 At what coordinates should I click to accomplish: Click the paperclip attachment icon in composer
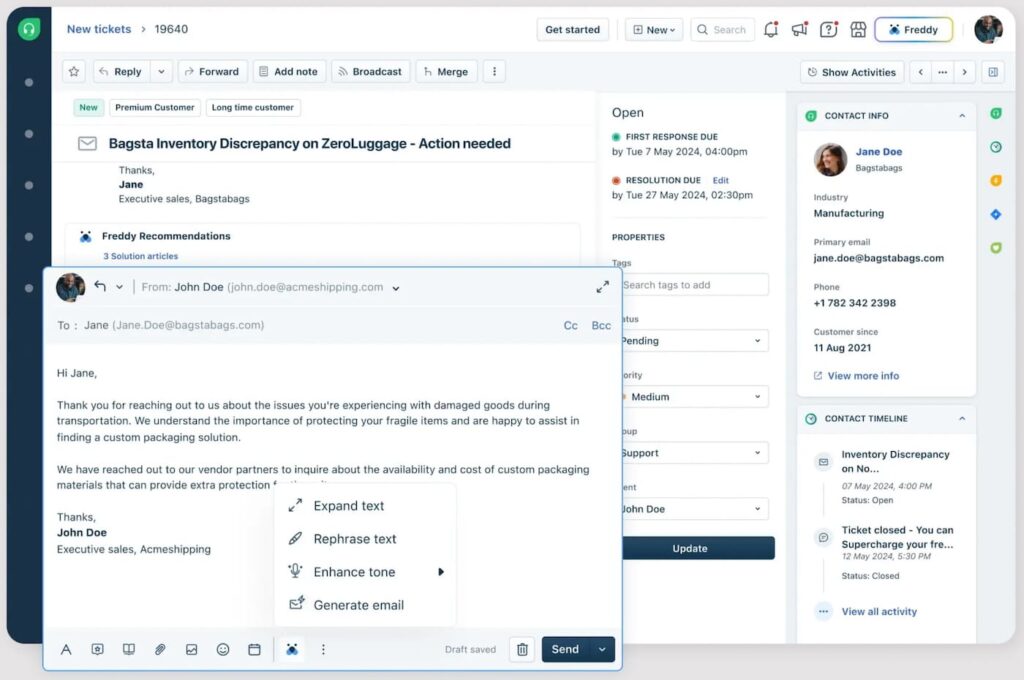pyautogui.click(x=160, y=649)
